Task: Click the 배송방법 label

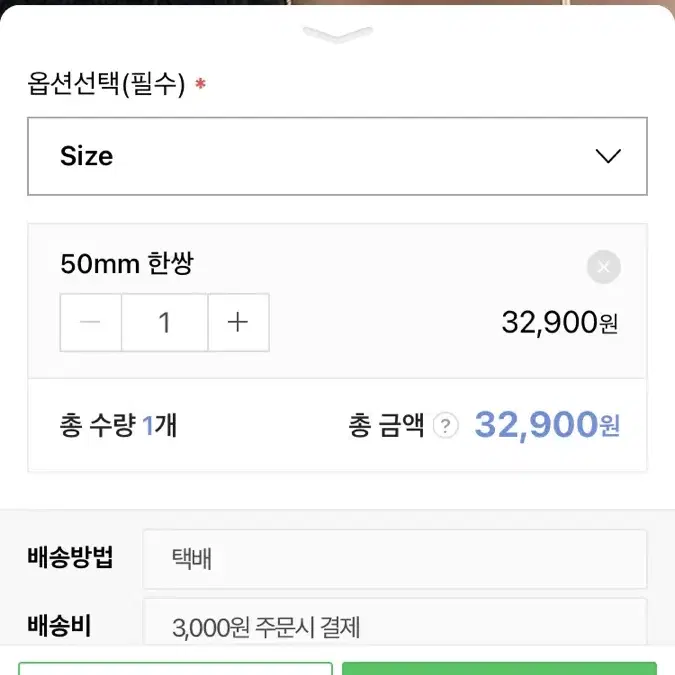Action: pos(70,557)
